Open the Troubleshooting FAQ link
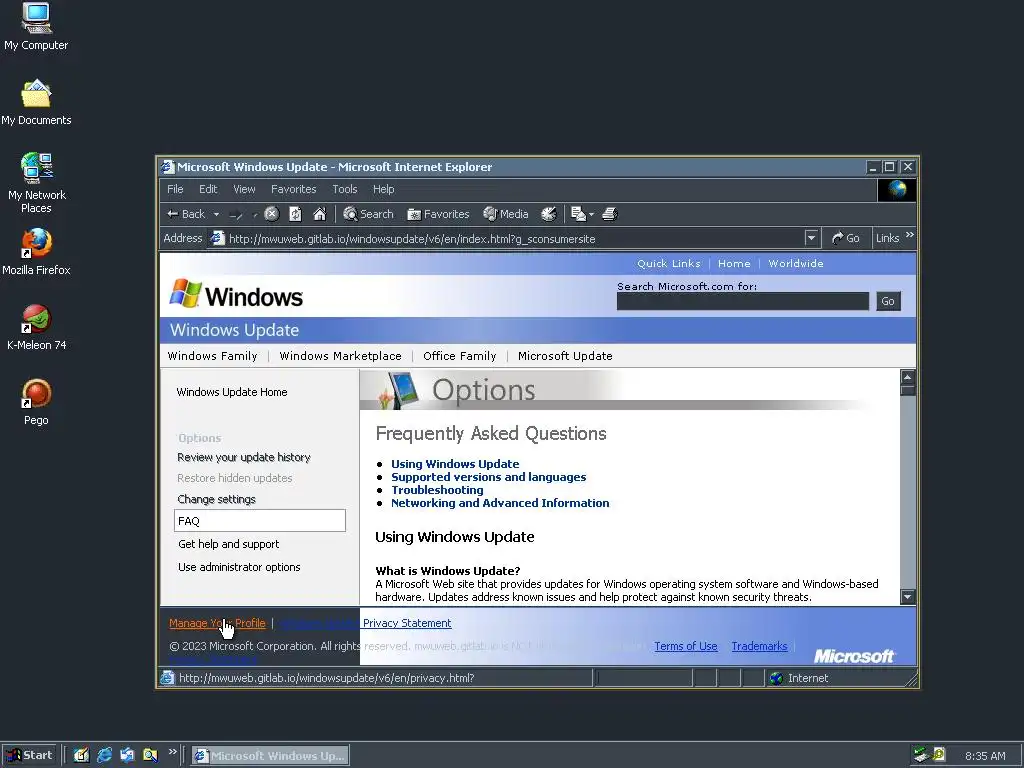 438,490
